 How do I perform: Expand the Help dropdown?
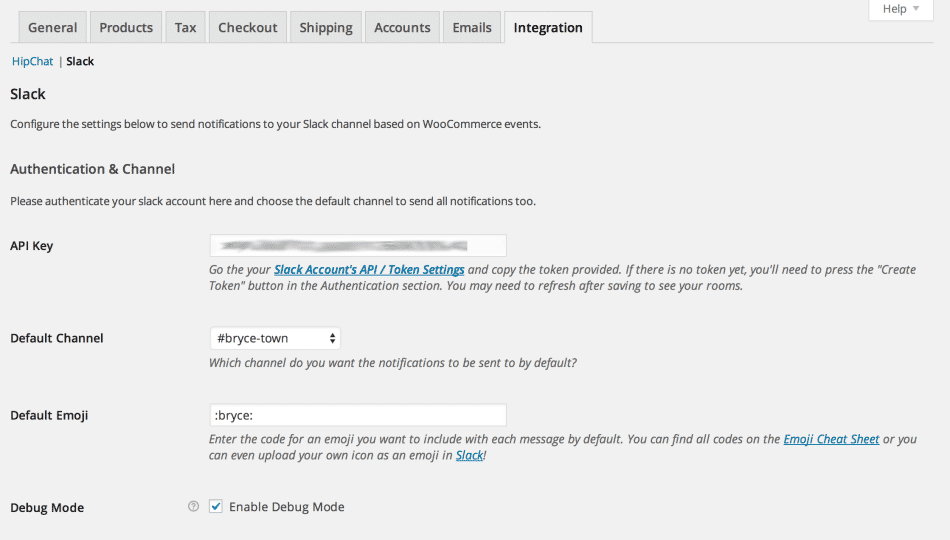(x=901, y=9)
